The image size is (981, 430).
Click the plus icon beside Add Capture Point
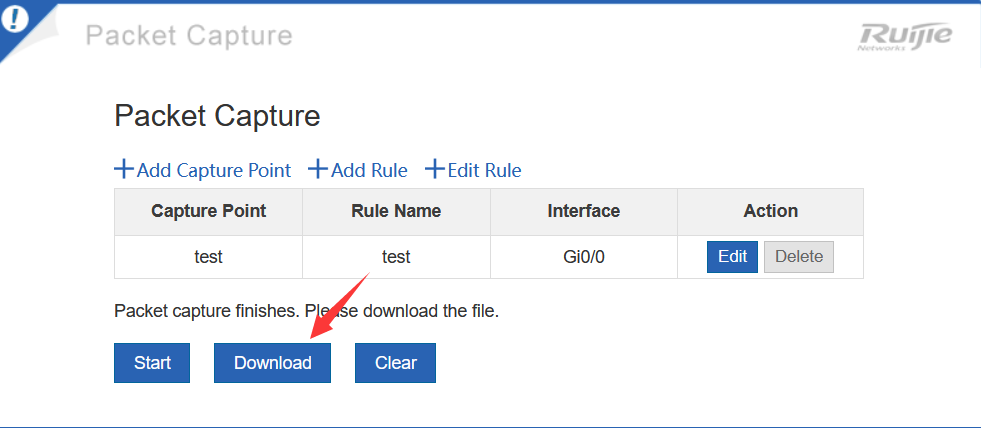click(x=124, y=169)
